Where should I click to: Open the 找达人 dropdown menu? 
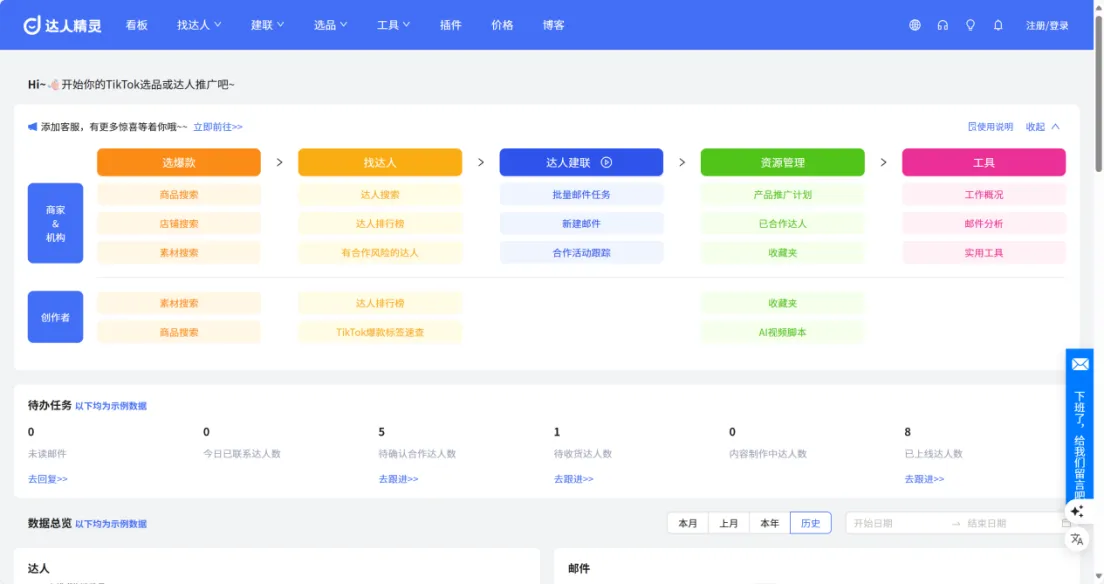(197, 25)
